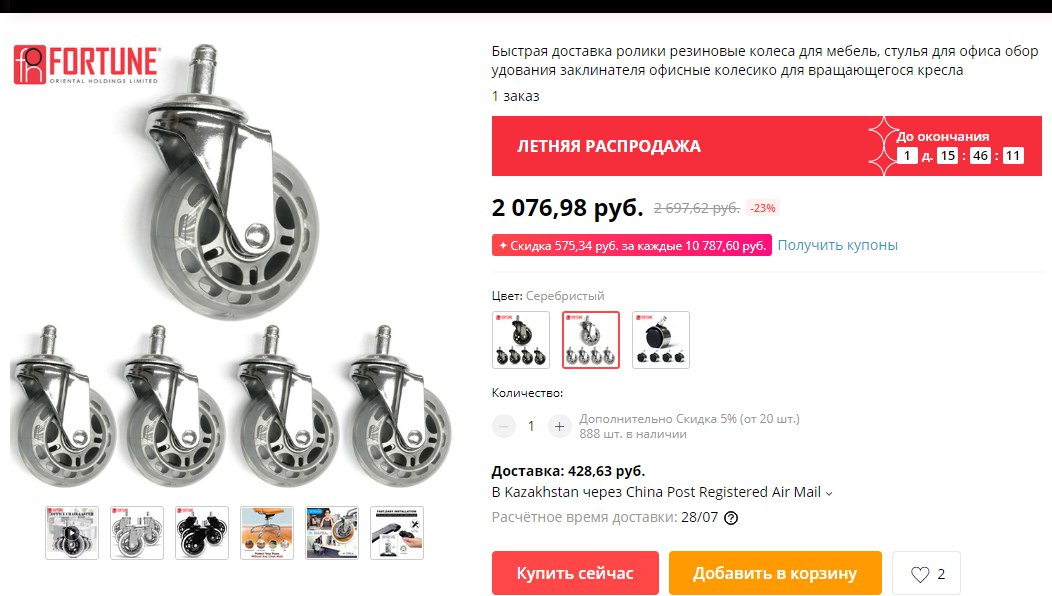1052x596 pixels.
Task: View the easy installation thumbnail
Action: click(397, 533)
